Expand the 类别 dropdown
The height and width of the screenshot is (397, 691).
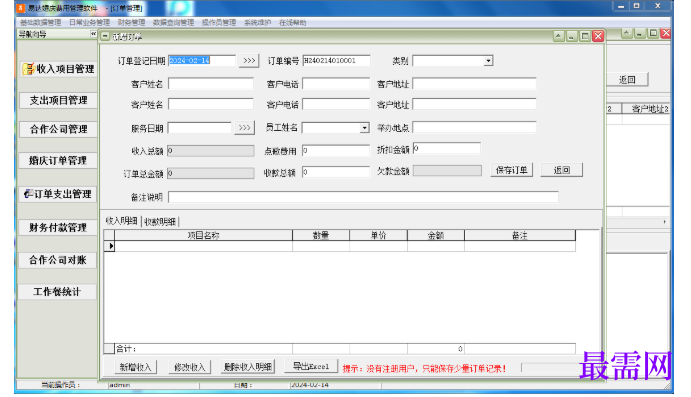click(x=488, y=61)
